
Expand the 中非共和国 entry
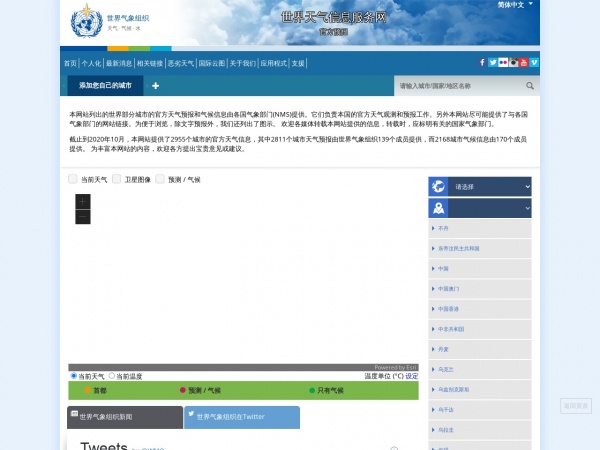pyautogui.click(x=480, y=329)
